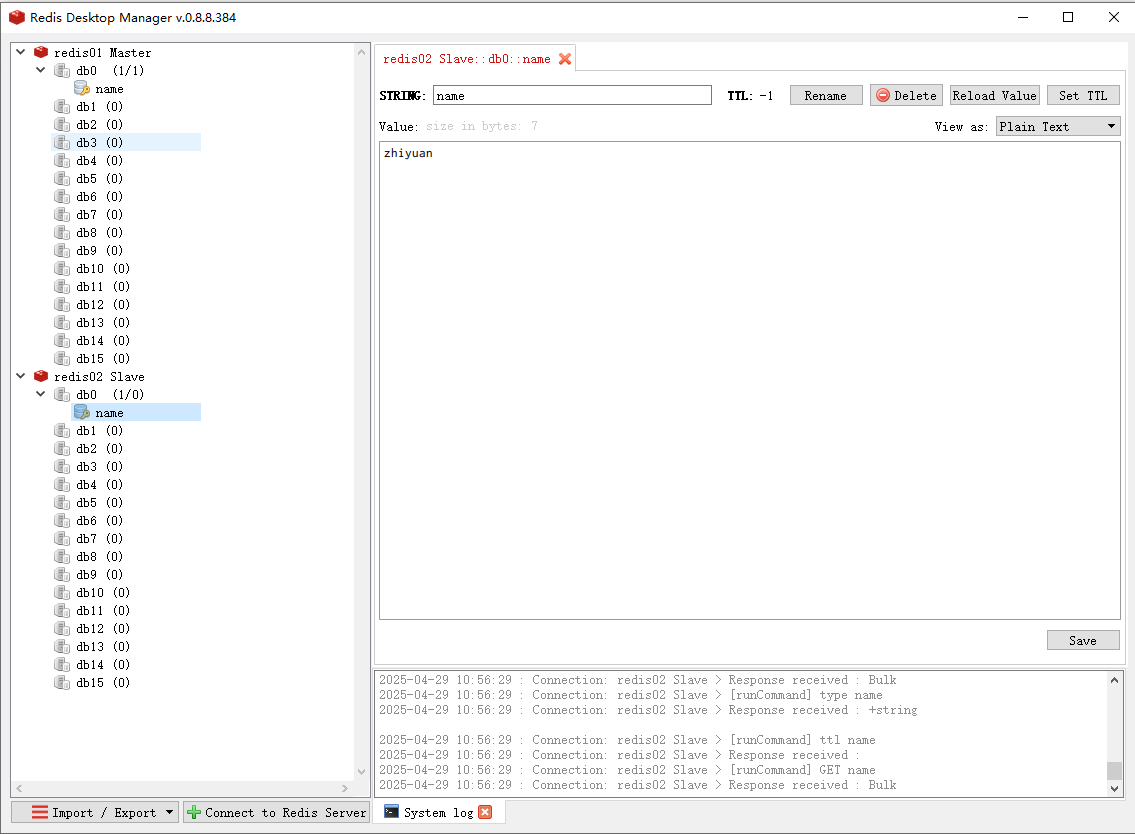Select redis01 db8 (0) row

[x=100, y=232]
